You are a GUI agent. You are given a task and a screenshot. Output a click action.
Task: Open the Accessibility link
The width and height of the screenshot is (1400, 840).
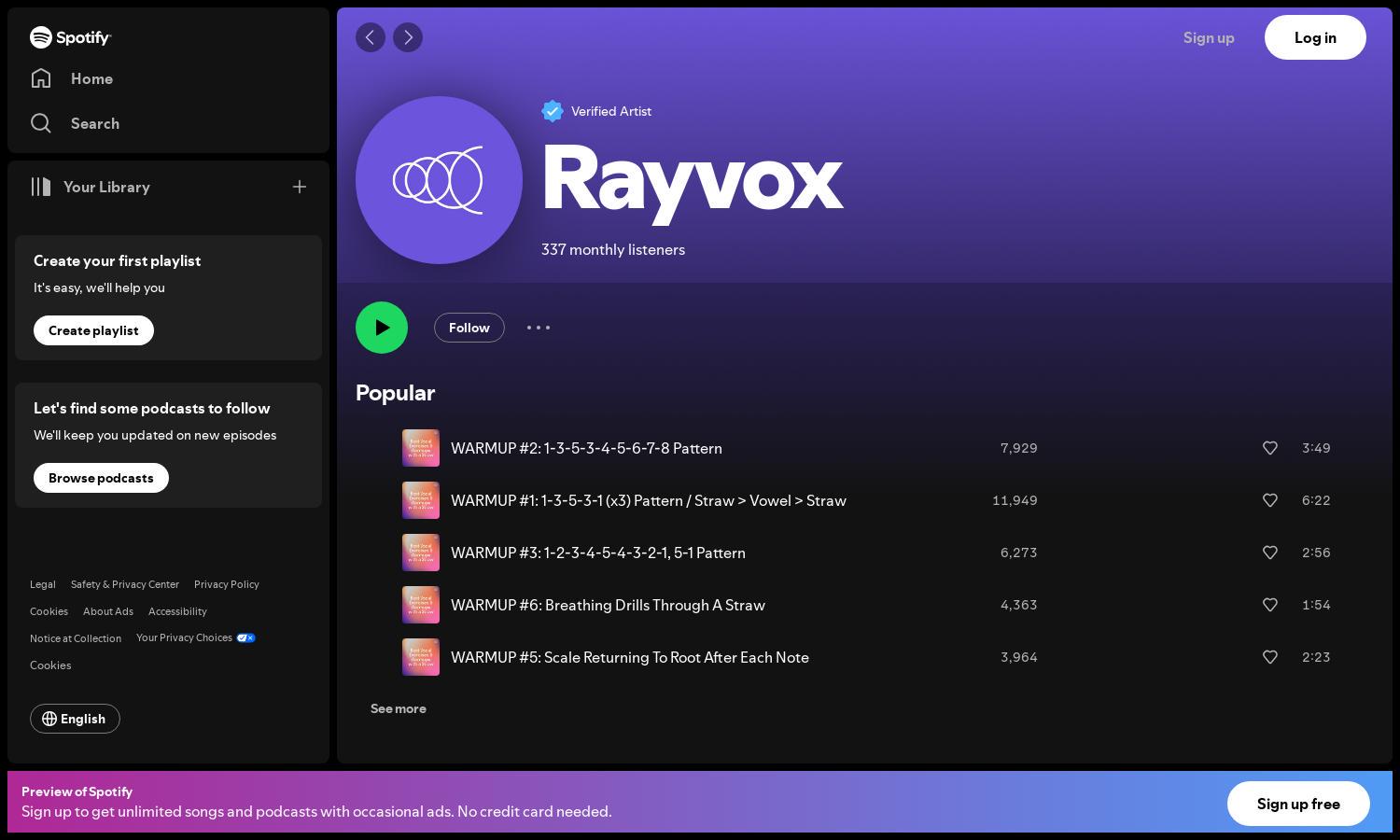tap(177, 611)
